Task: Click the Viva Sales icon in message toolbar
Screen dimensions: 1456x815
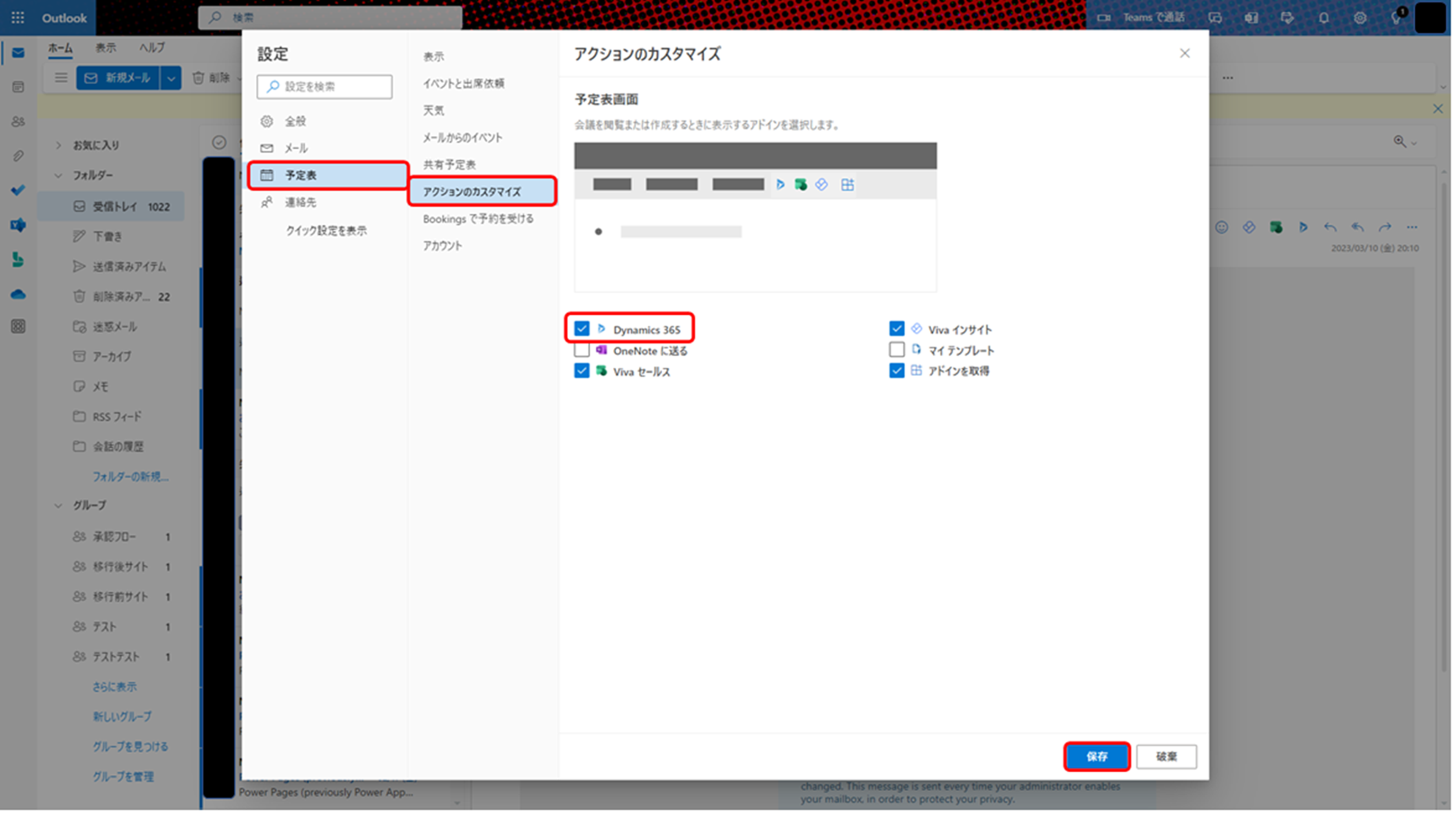Action: click(x=1276, y=227)
